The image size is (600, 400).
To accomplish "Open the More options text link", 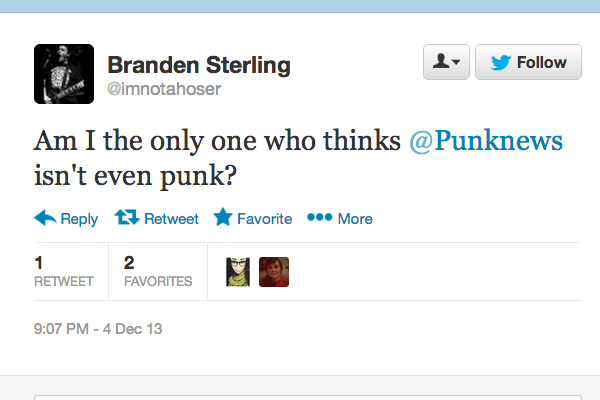I will [355, 219].
